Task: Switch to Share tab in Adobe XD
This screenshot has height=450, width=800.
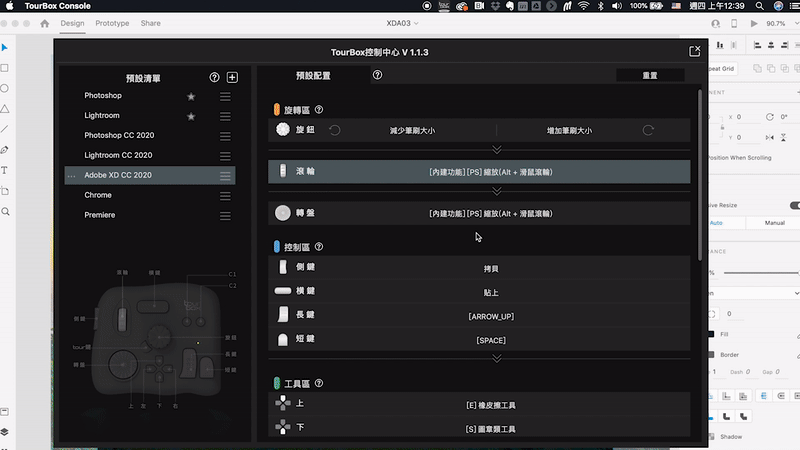Action: [151, 23]
